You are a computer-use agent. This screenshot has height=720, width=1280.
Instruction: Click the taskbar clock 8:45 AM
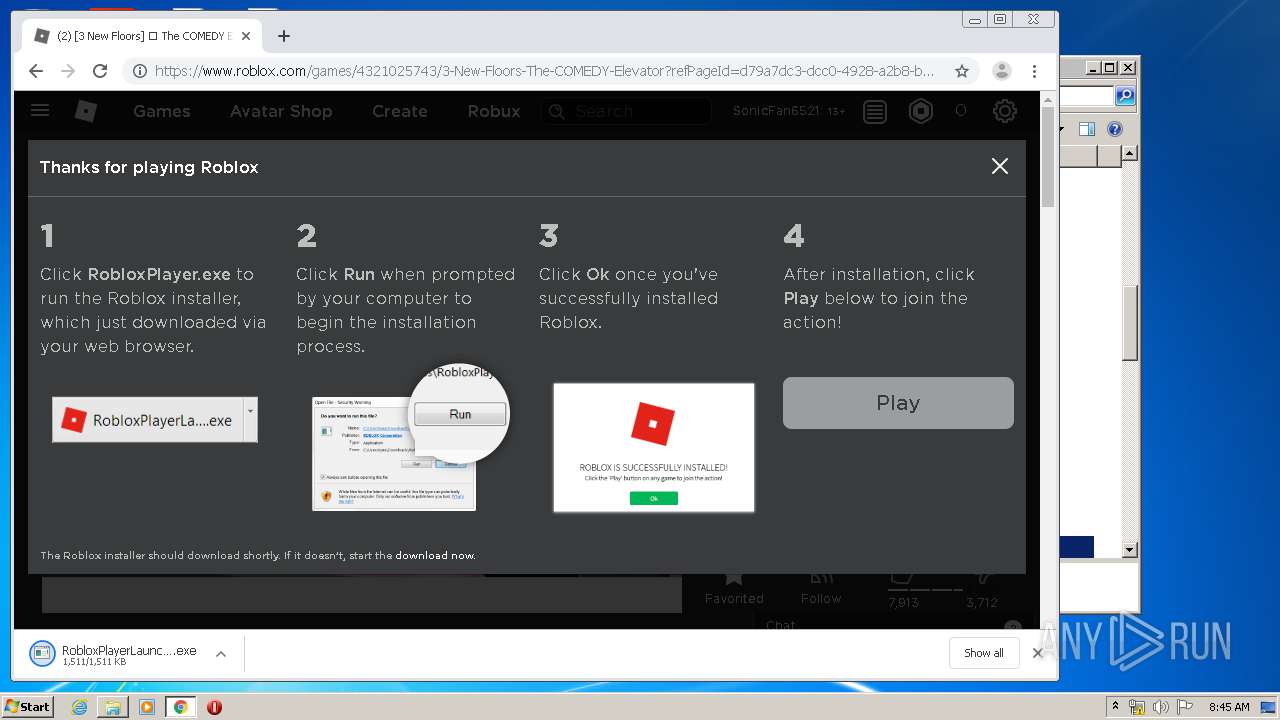click(x=1229, y=707)
